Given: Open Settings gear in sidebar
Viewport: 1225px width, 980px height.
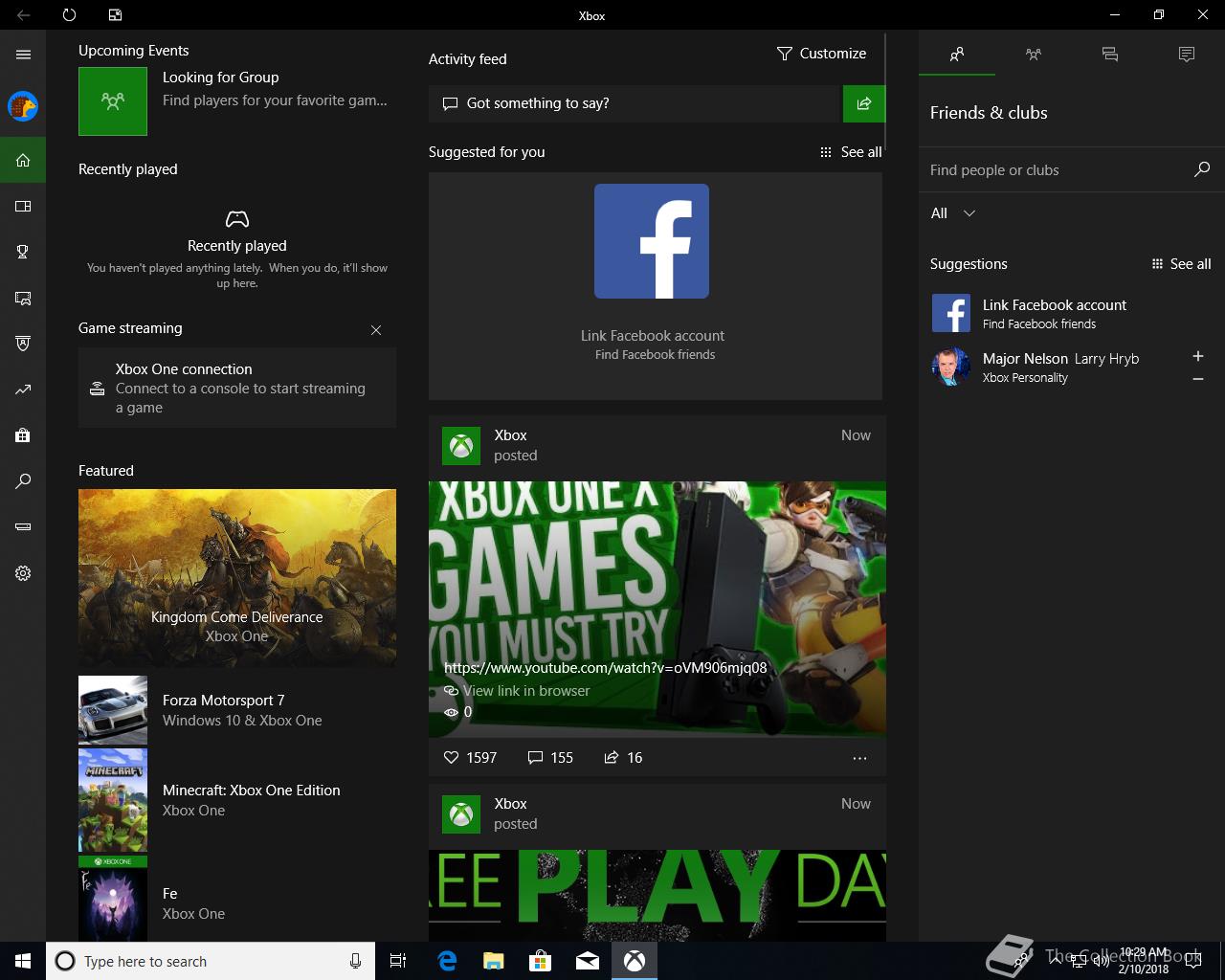Looking at the screenshot, I should pyautogui.click(x=23, y=573).
